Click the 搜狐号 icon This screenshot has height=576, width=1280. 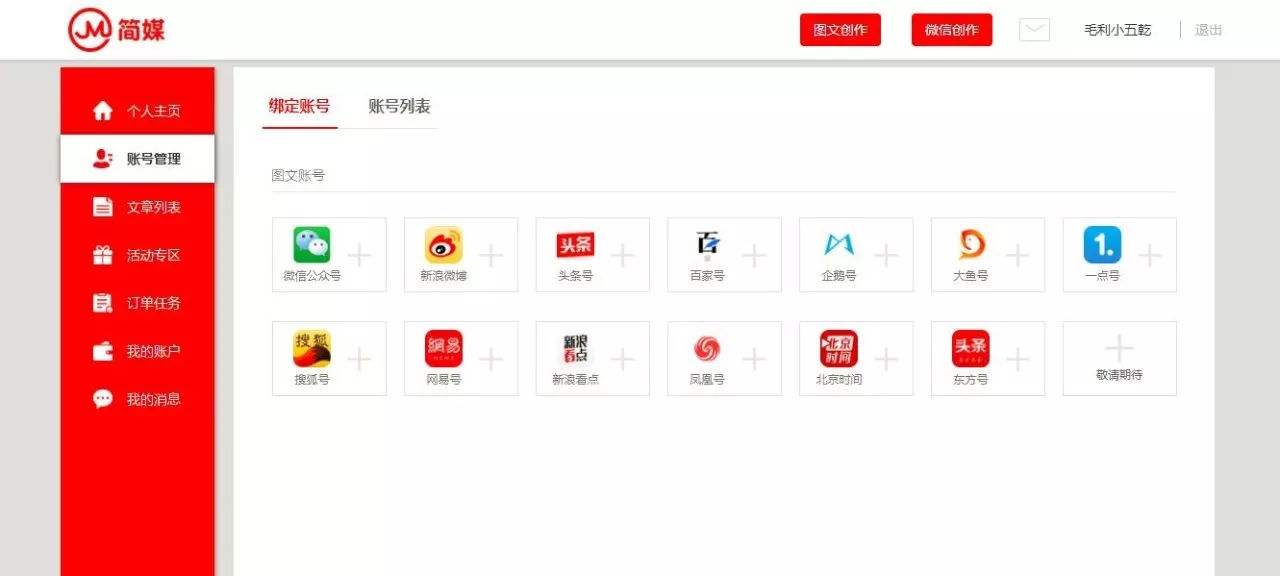point(311,349)
